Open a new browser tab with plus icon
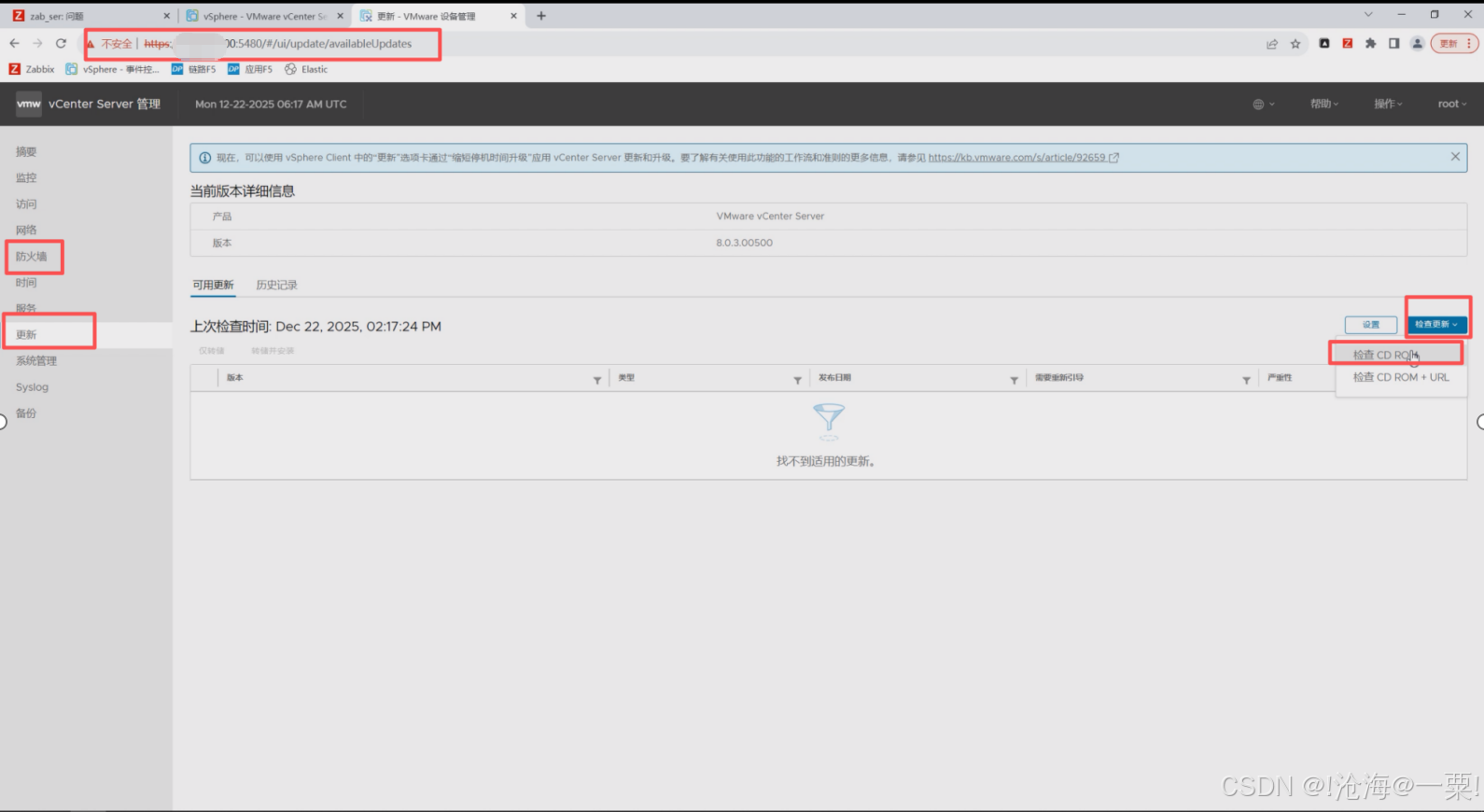The height and width of the screenshot is (812, 1484). pyautogui.click(x=541, y=16)
